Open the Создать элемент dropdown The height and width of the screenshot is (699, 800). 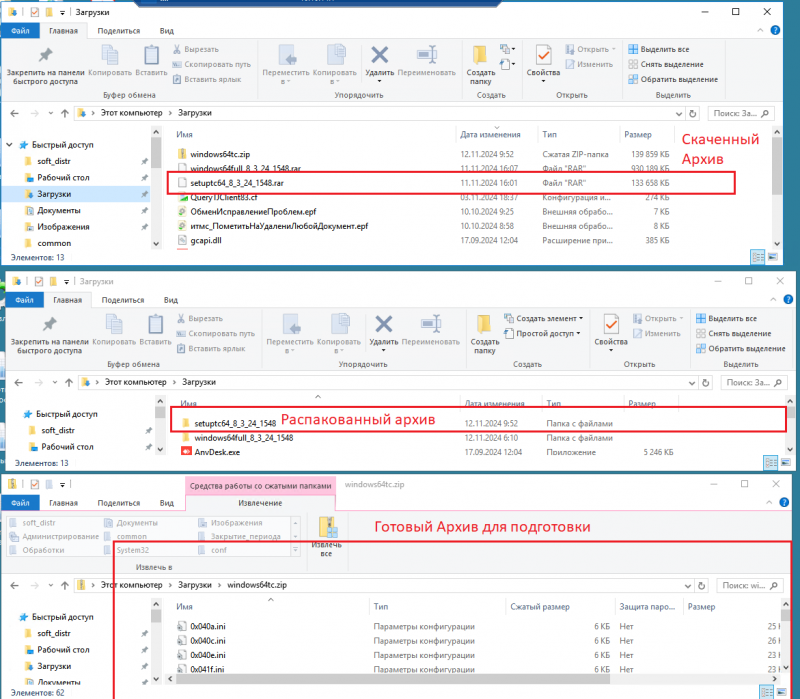tap(548, 318)
